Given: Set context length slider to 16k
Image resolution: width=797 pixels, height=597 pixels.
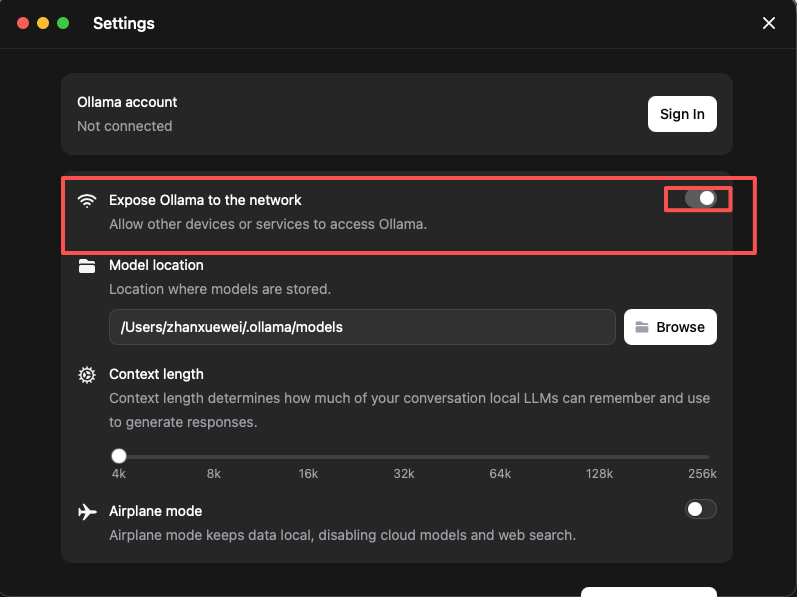Looking at the screenshot, I should pyautogui.click(x=308, y=456).
